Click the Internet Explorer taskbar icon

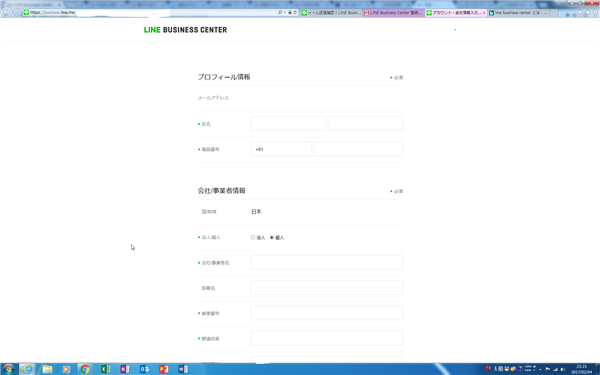pos(27,369)
